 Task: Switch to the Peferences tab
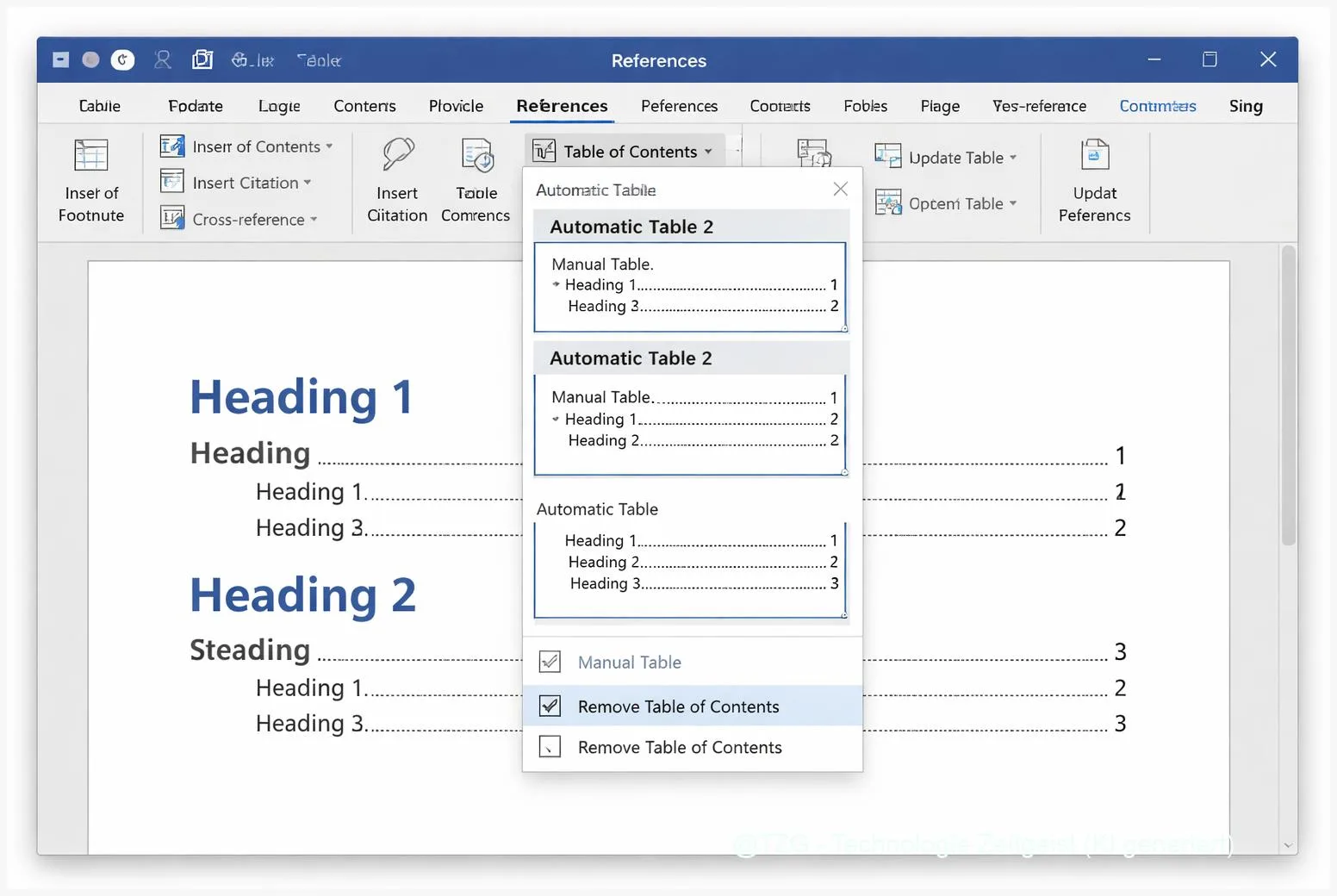click(679, 106)
